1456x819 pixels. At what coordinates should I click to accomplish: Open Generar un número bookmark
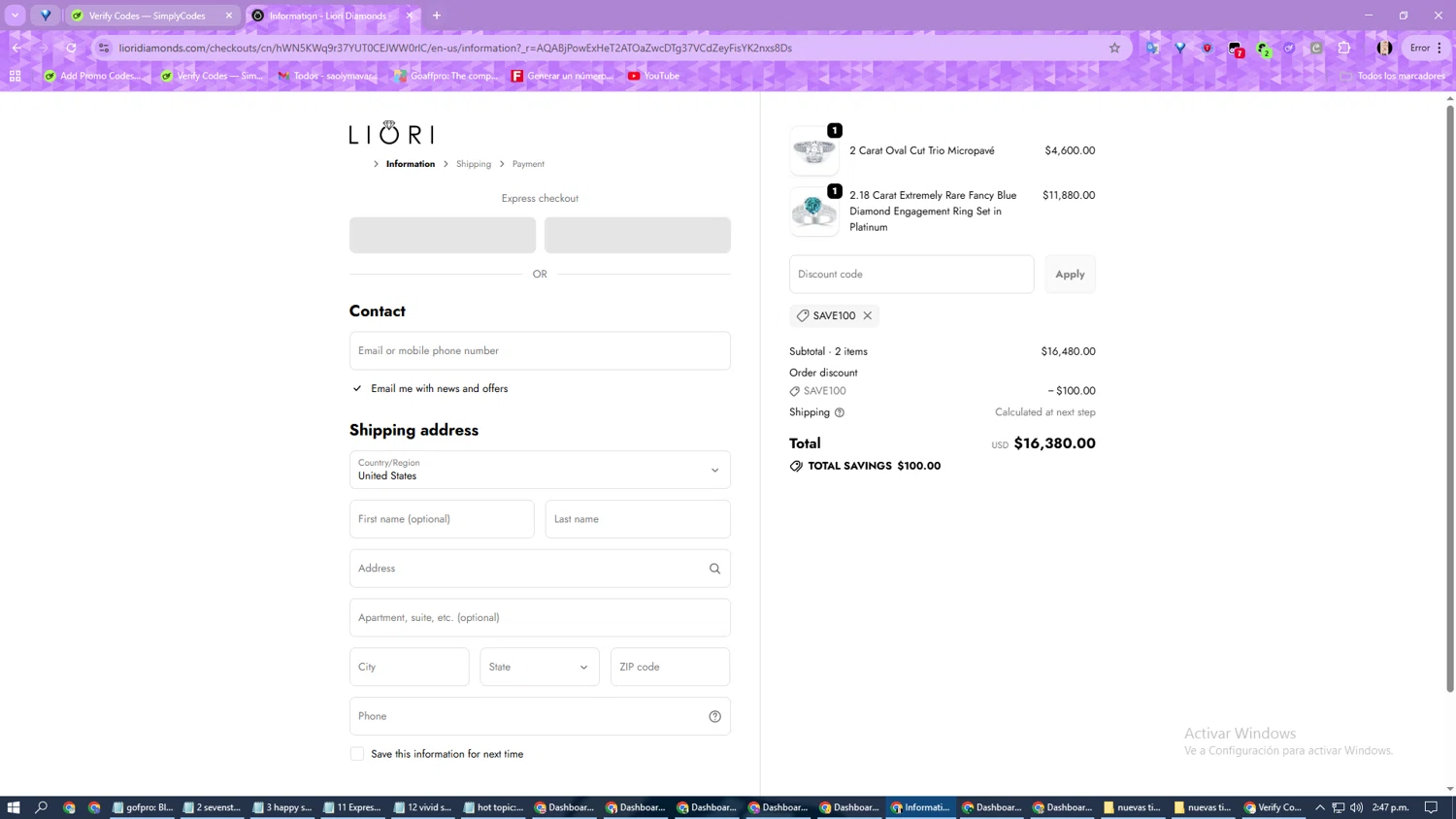coord(563,76)
